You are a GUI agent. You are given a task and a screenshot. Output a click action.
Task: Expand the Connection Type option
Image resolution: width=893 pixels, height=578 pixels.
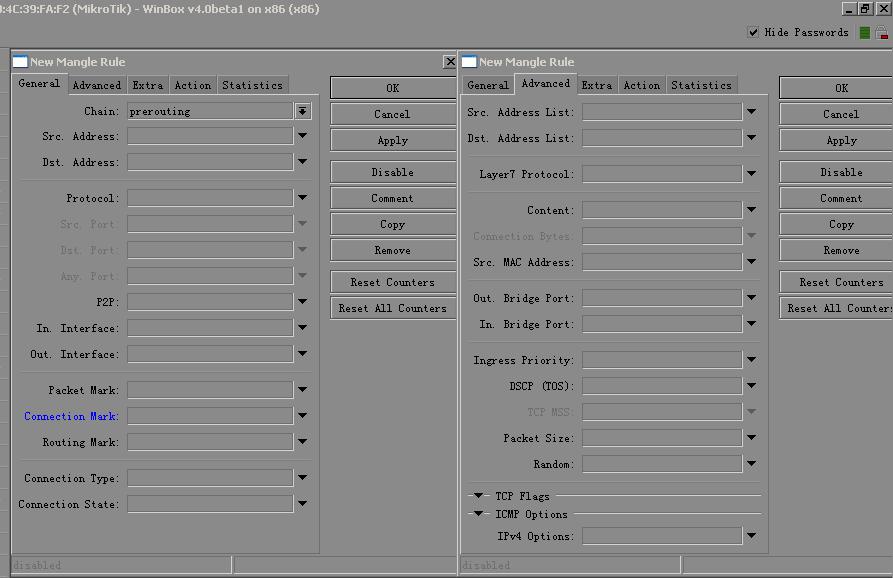coord(302,478)
